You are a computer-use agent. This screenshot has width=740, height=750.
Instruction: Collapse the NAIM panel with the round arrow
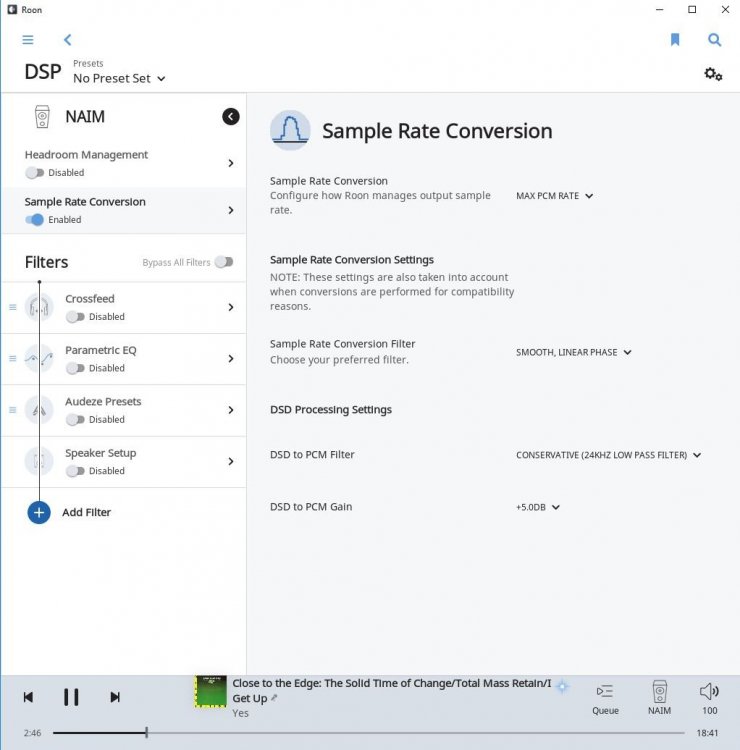tap(231, 116)
